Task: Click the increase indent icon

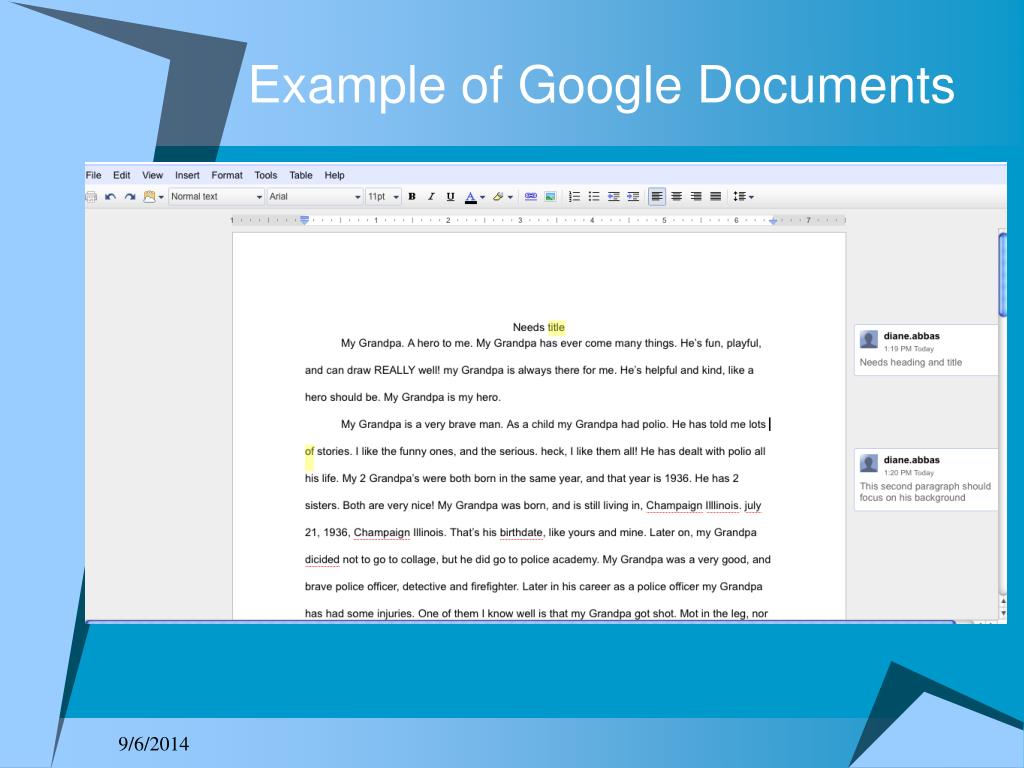Action: coord(633,197)
